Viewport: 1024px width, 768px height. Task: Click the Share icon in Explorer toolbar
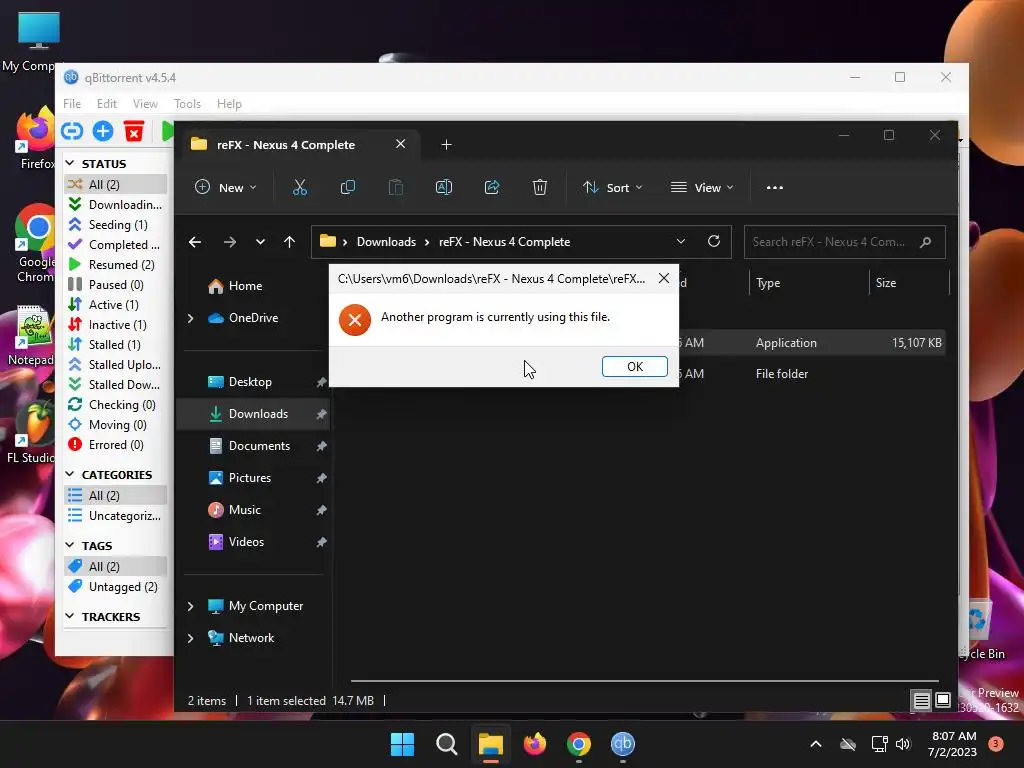[492, 187]
